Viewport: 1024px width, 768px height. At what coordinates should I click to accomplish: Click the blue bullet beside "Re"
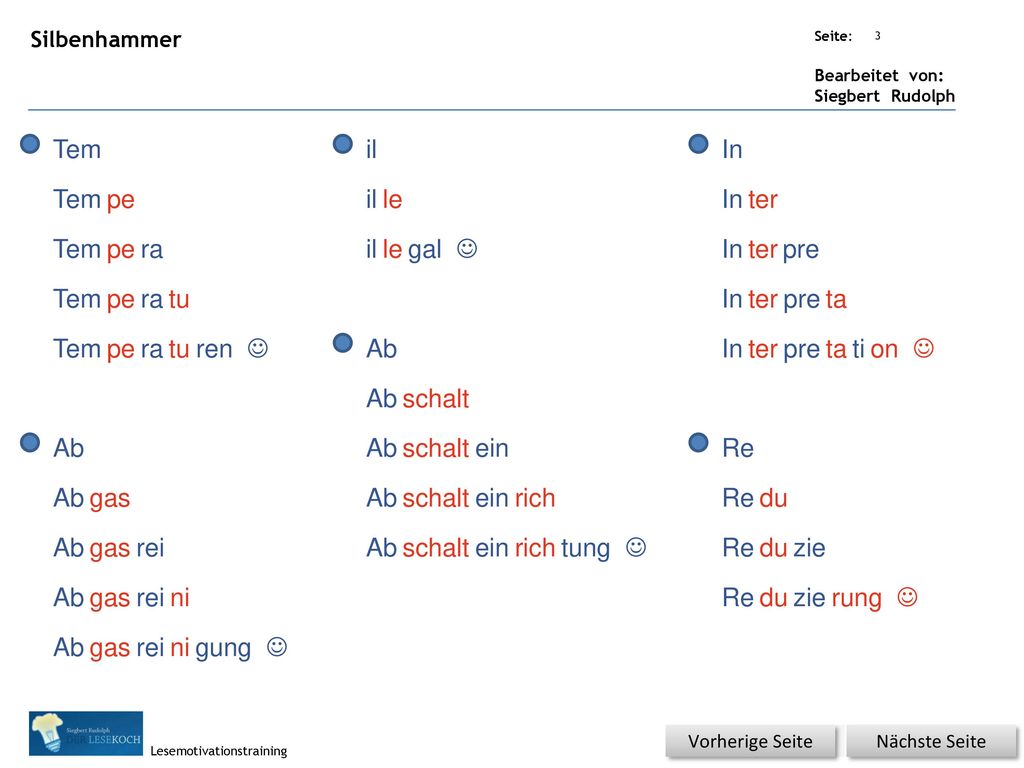coord(699,443)
